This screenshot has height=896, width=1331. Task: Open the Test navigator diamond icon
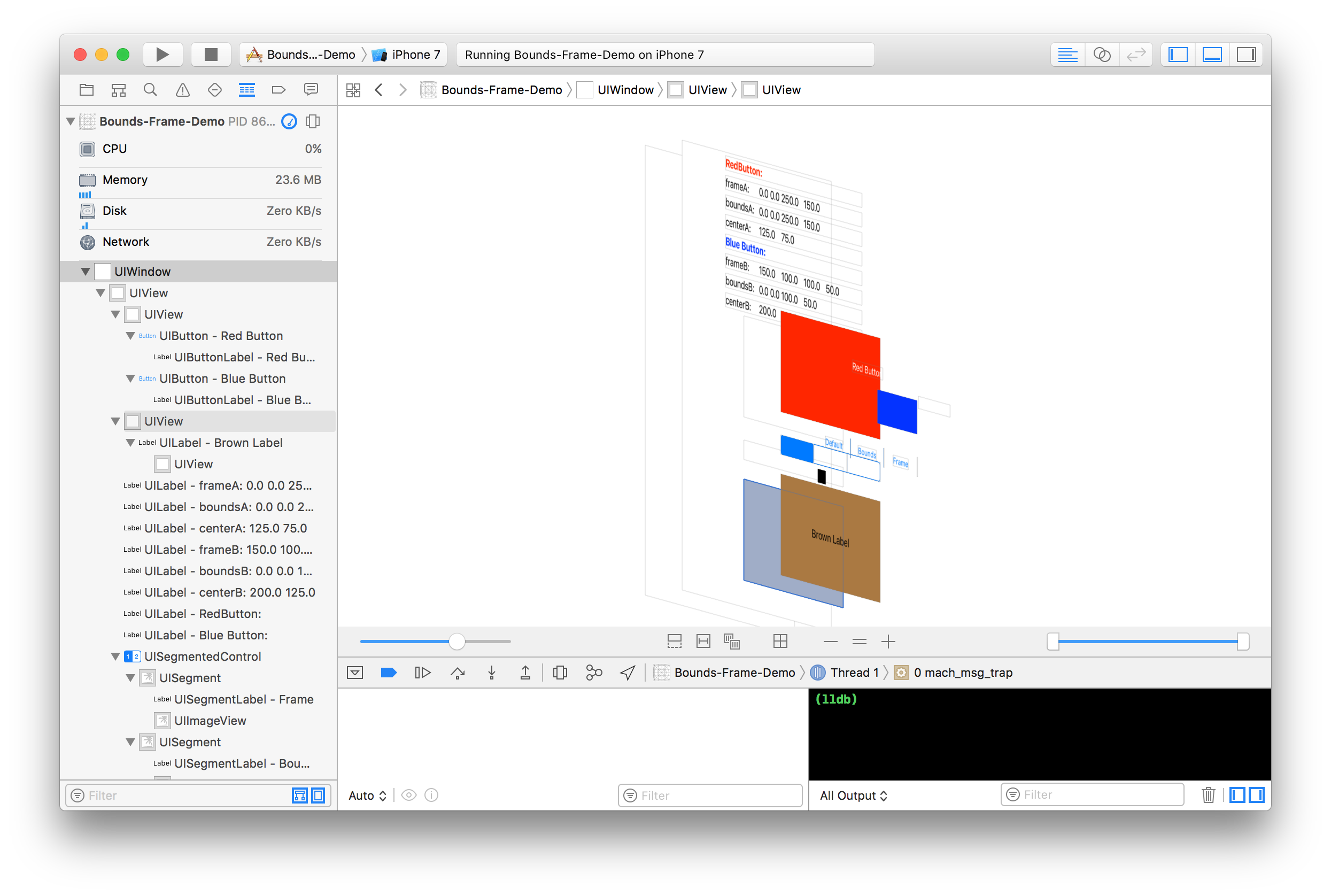coord(215,90)
